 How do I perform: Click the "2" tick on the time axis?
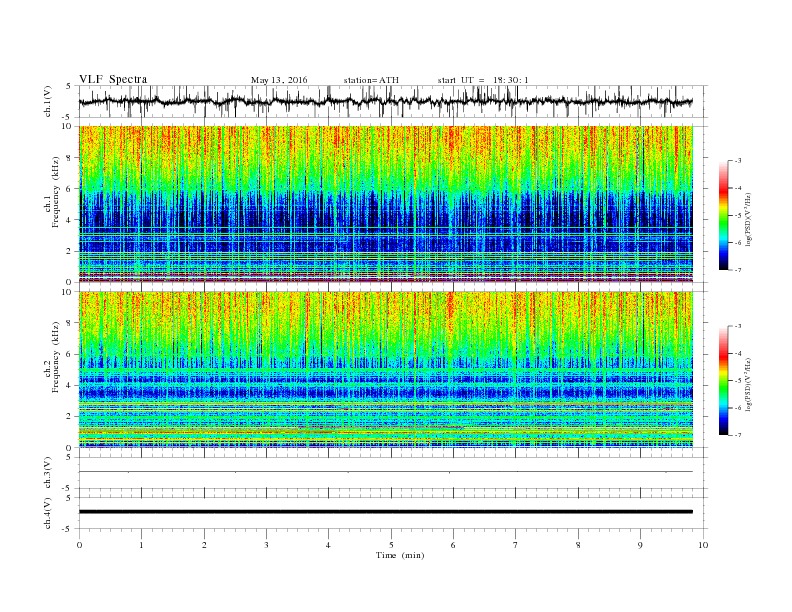tap(204, 545)
